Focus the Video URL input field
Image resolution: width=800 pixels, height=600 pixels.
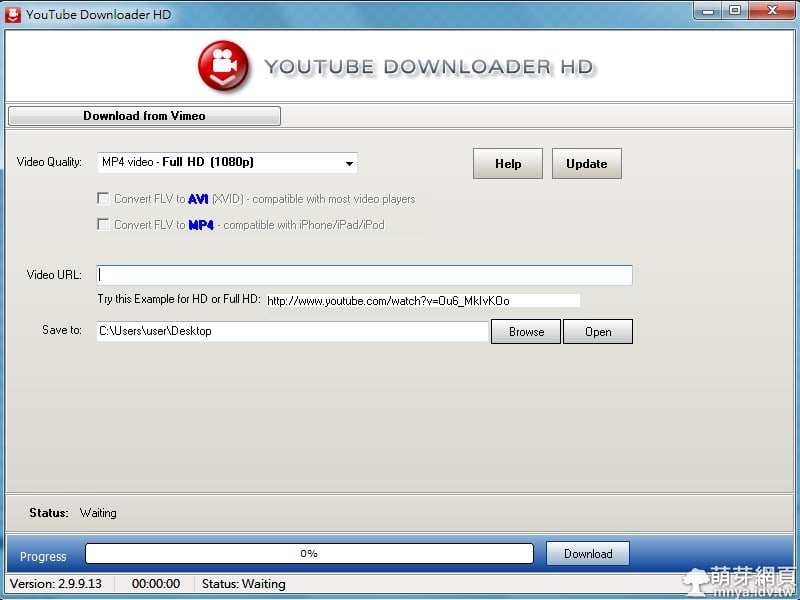(x=364, y=275)
